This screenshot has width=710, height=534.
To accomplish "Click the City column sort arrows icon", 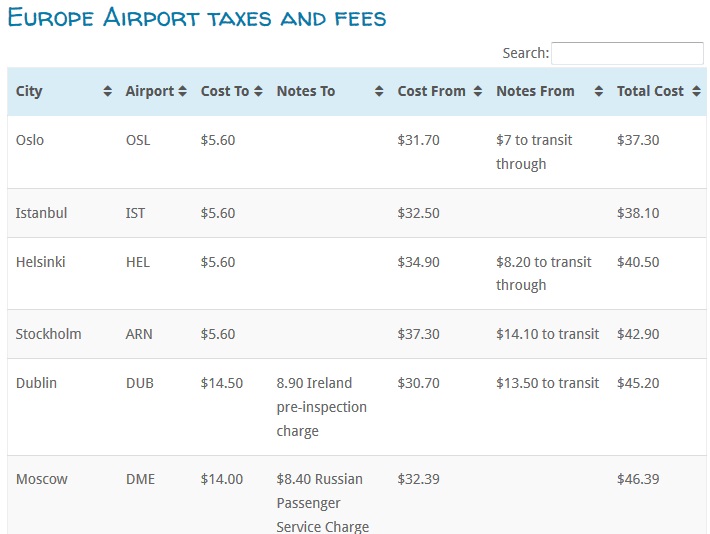I will (x=108, y=91).
